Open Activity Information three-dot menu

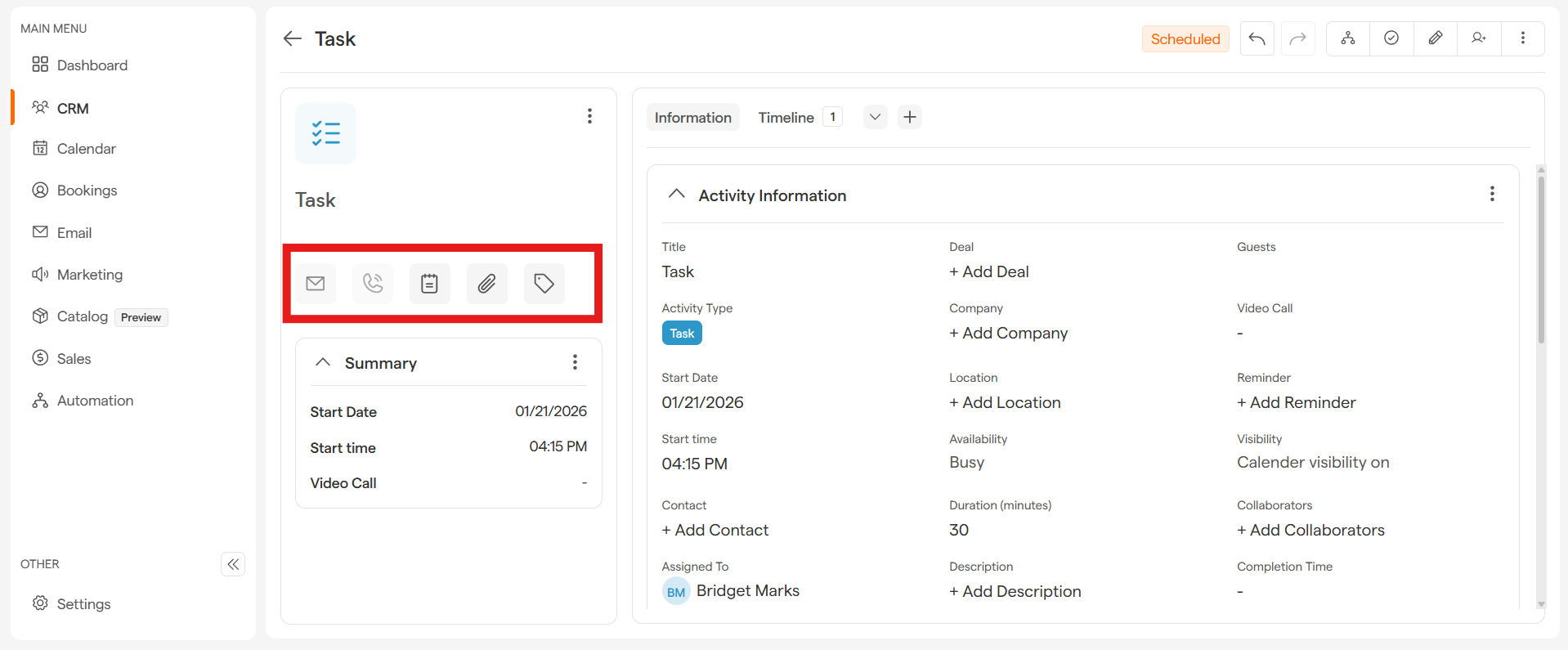(1492, 194)
